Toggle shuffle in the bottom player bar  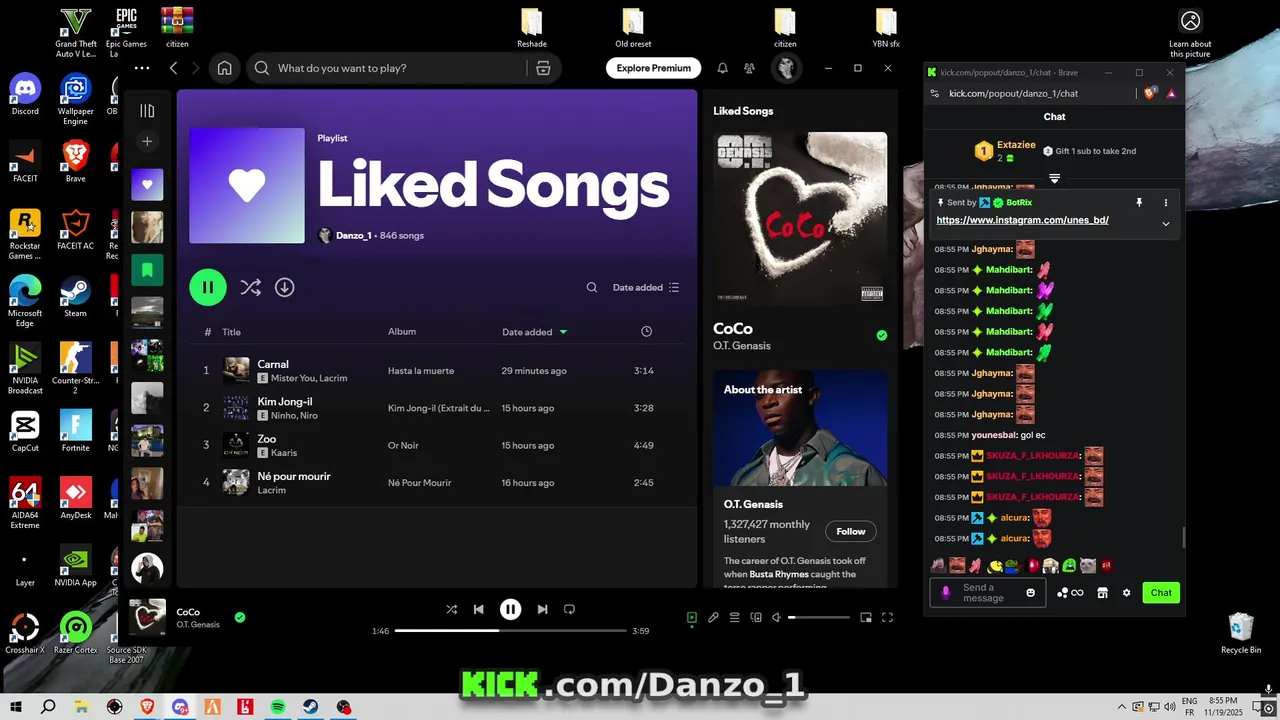(x=451, y=609)
